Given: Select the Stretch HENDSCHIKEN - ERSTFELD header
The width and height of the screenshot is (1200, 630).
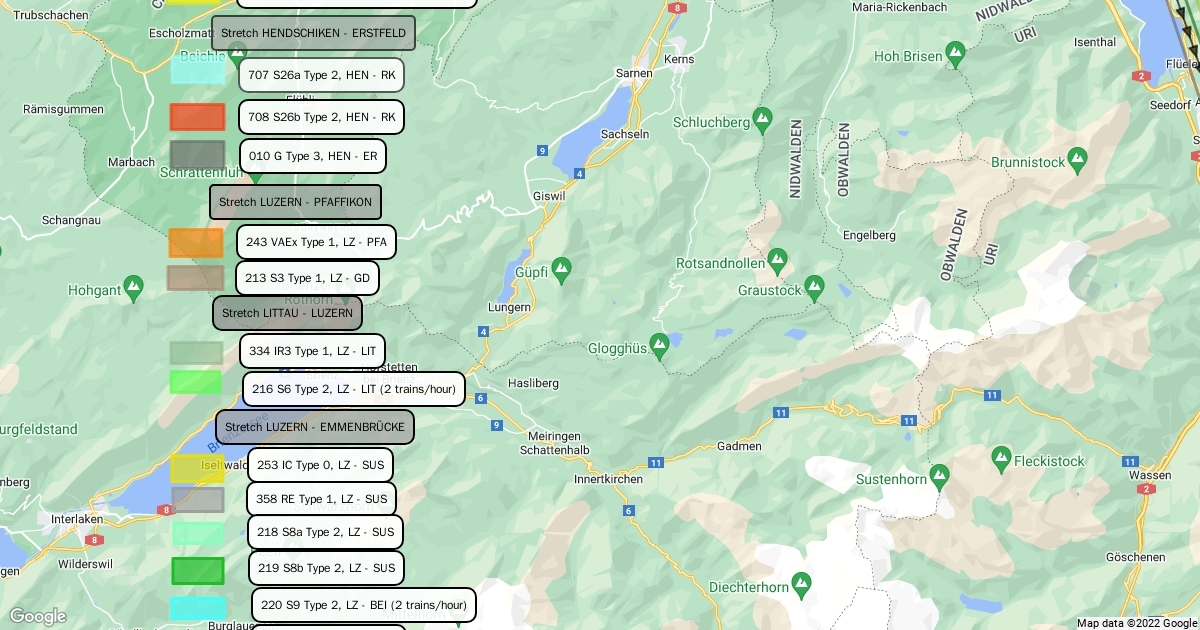Looking at the screenshot, I should [x=313, y=33].
